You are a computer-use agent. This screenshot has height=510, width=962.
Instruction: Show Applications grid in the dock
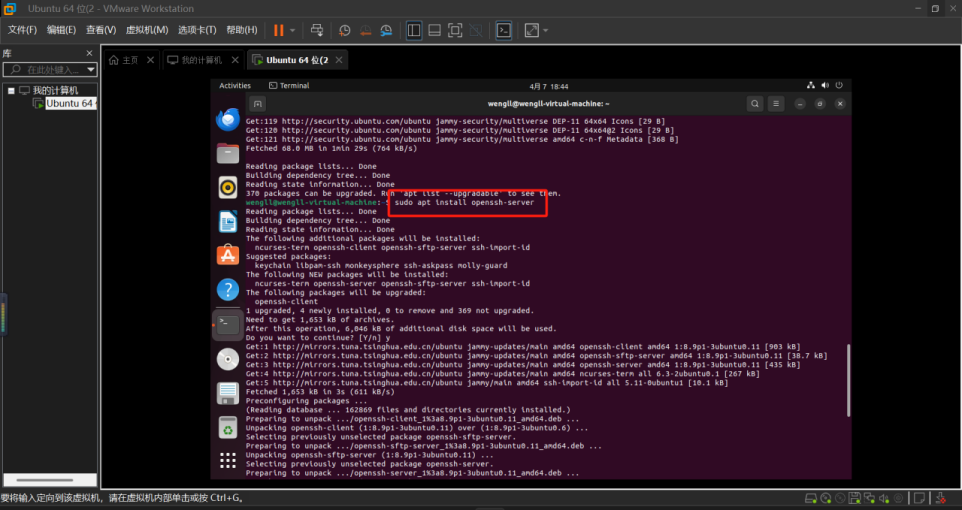[x=228, y=460]
